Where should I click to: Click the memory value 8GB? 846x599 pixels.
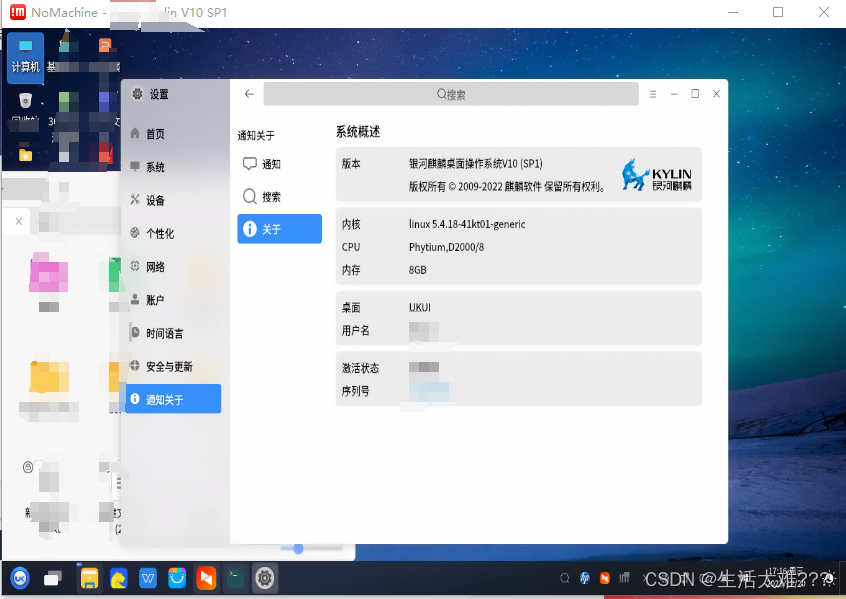point(418,270)
